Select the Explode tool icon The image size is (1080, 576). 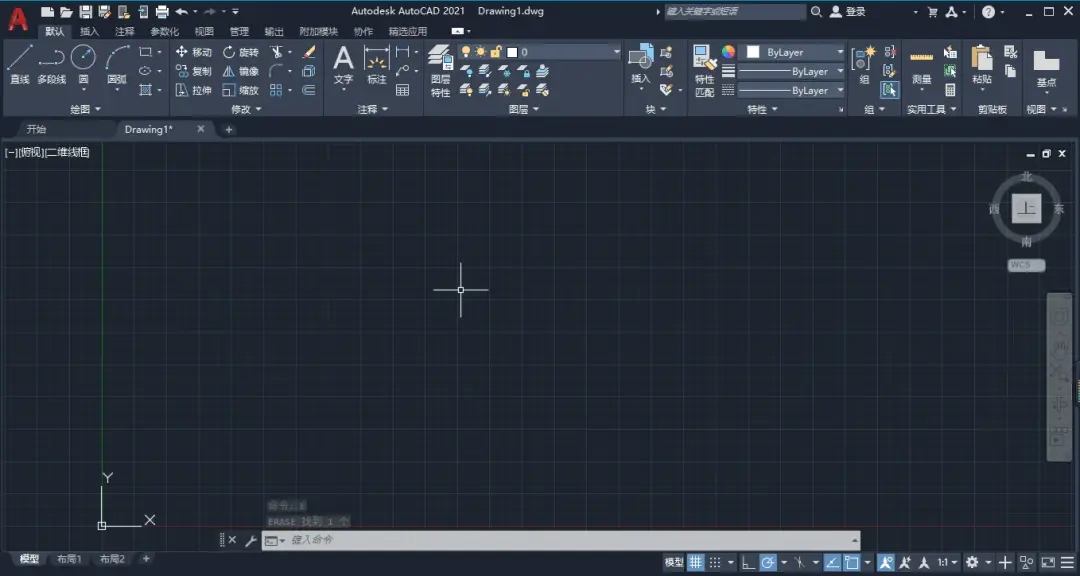(x=309, y=71)
